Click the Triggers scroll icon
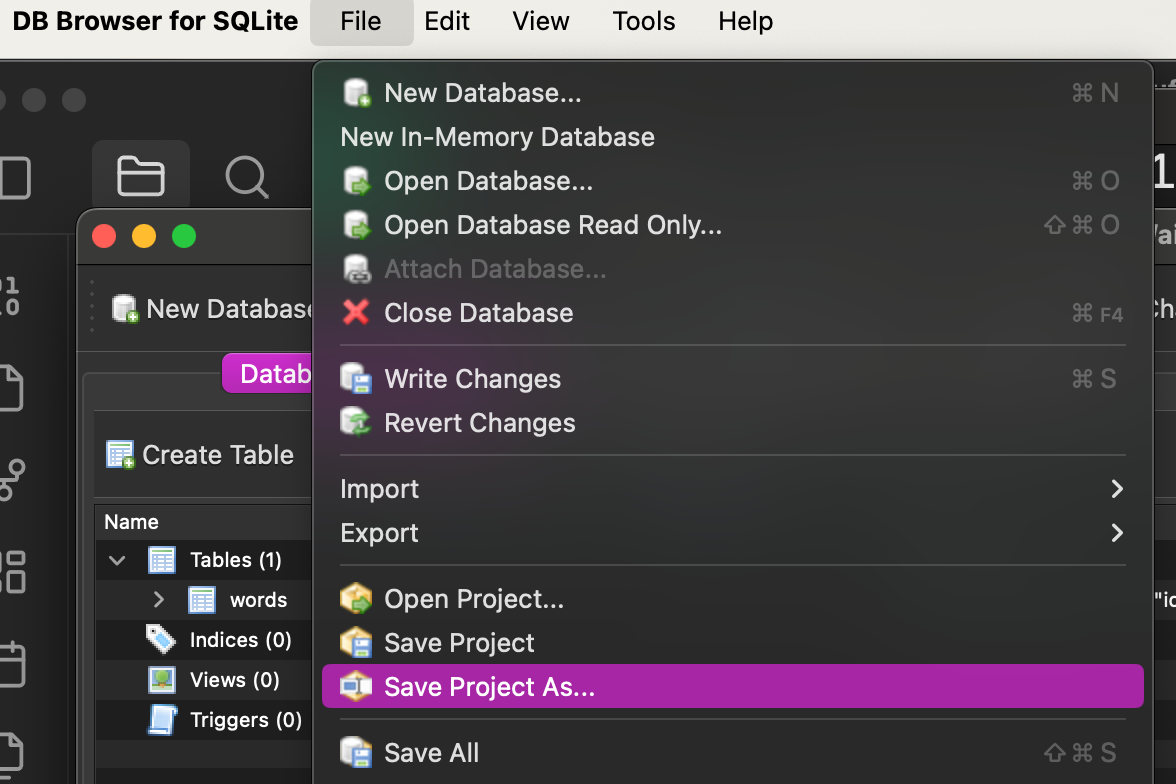This screenshot has width=1176, height=784. (163, 720)
